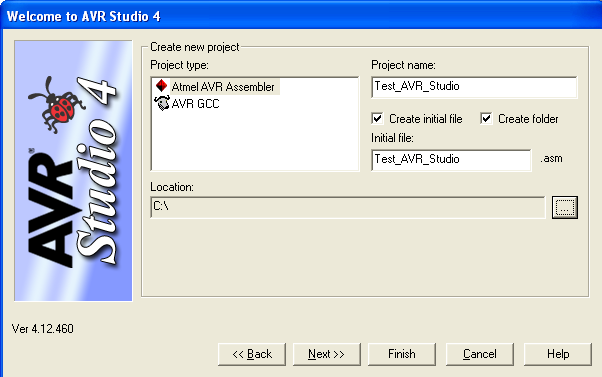Uncheck Create folder checkbox

(486, 119)
